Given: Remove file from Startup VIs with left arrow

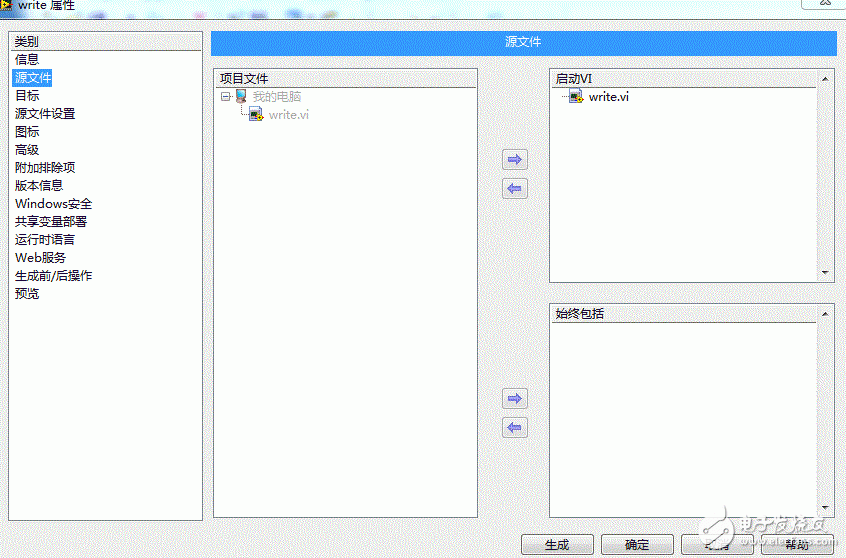Looking at the screenshot, I should 515,189.
